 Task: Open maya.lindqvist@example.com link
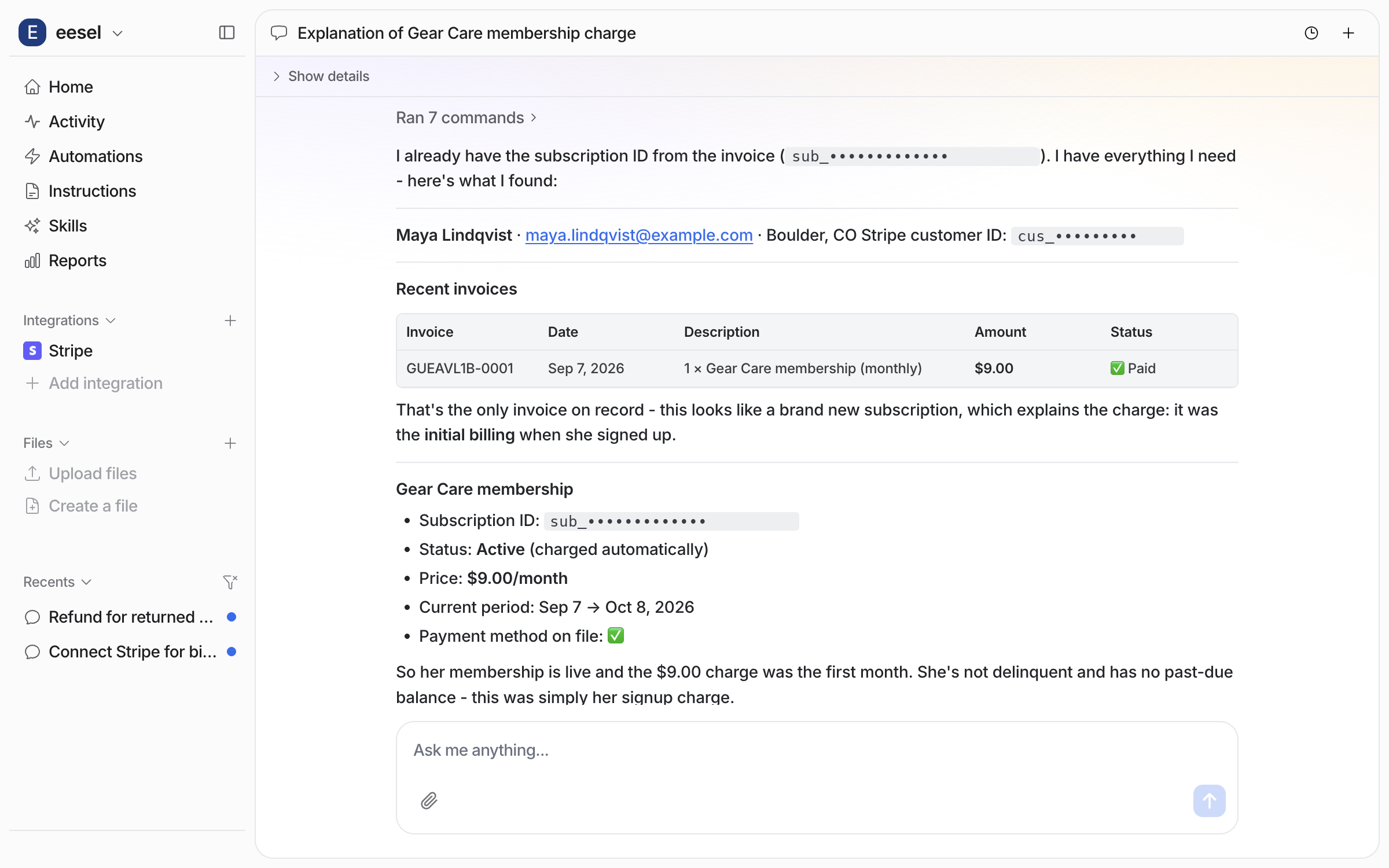(x=639, y=235)
